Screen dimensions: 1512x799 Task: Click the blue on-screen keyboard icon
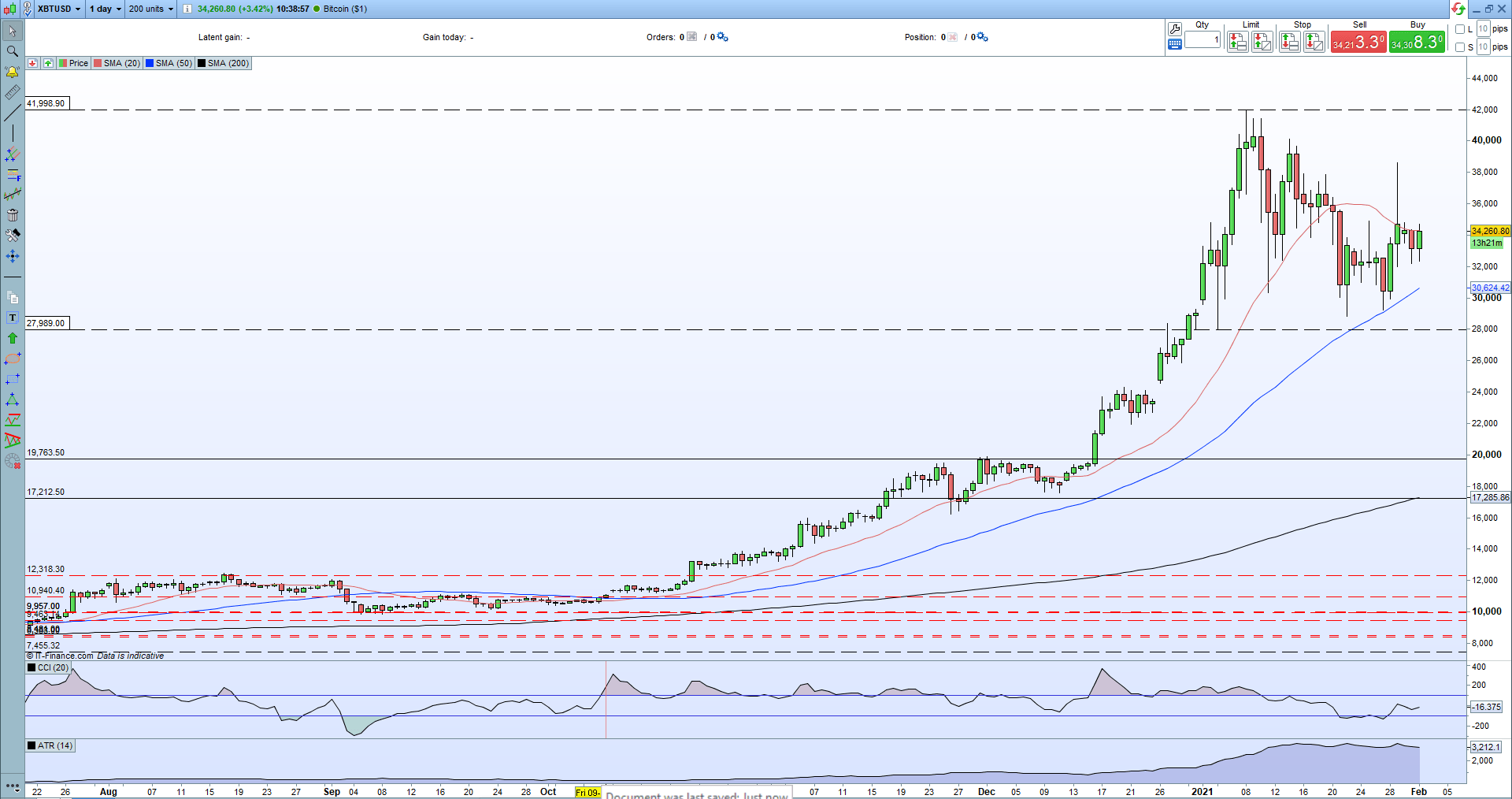[1175, 44]
